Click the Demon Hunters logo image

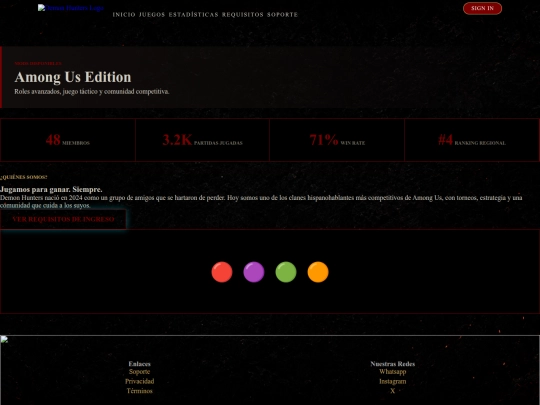(71, 8)
